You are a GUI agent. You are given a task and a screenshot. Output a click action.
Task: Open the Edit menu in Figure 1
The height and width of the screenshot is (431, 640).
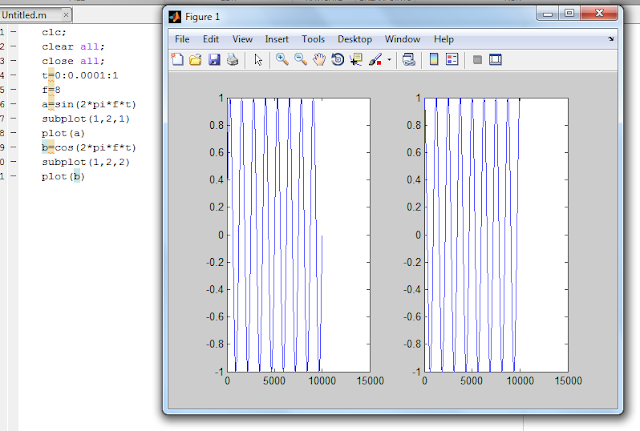pyautogui.click(x=211, y=39)
